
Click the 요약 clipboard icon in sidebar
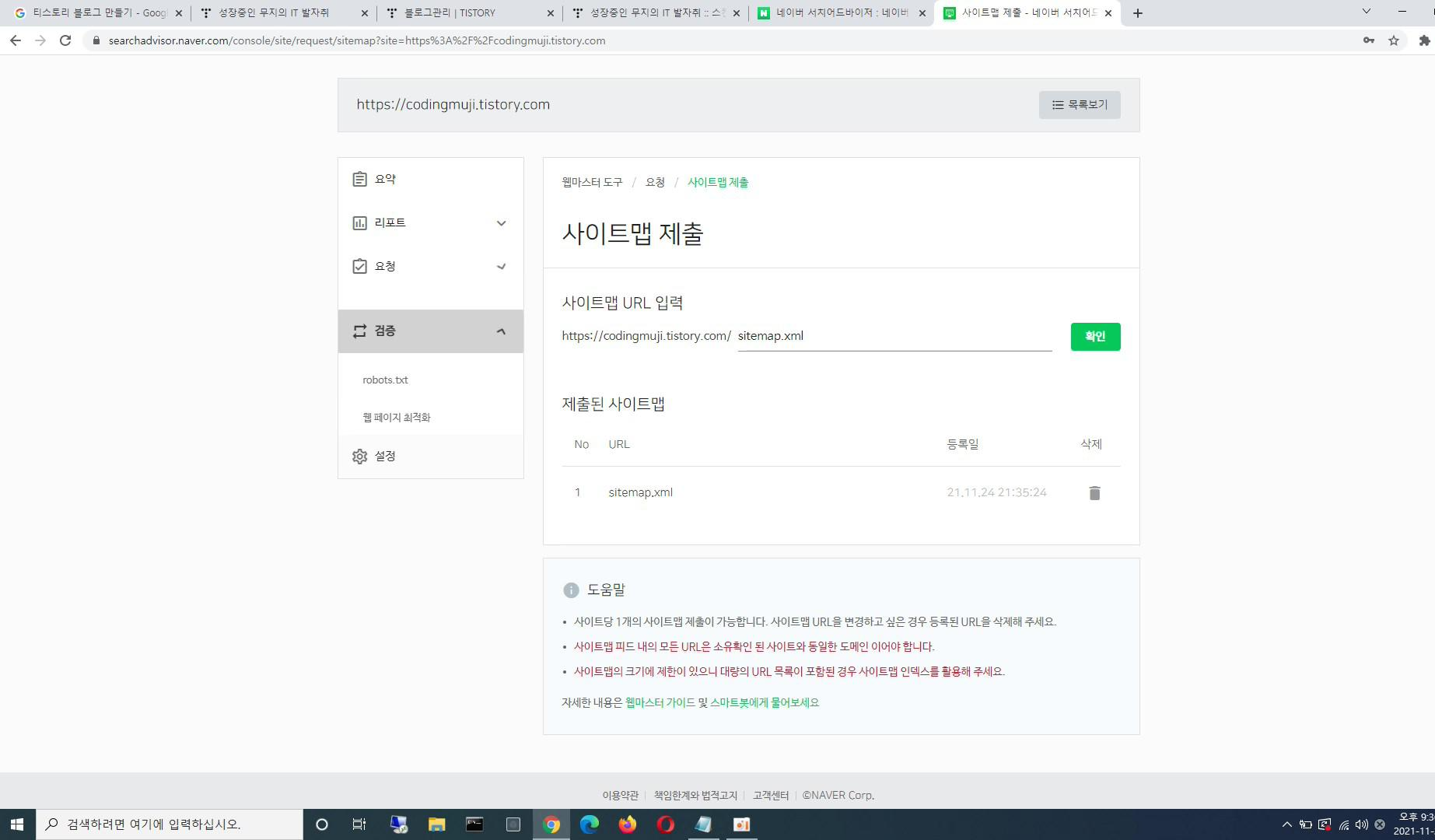[359, 180]
